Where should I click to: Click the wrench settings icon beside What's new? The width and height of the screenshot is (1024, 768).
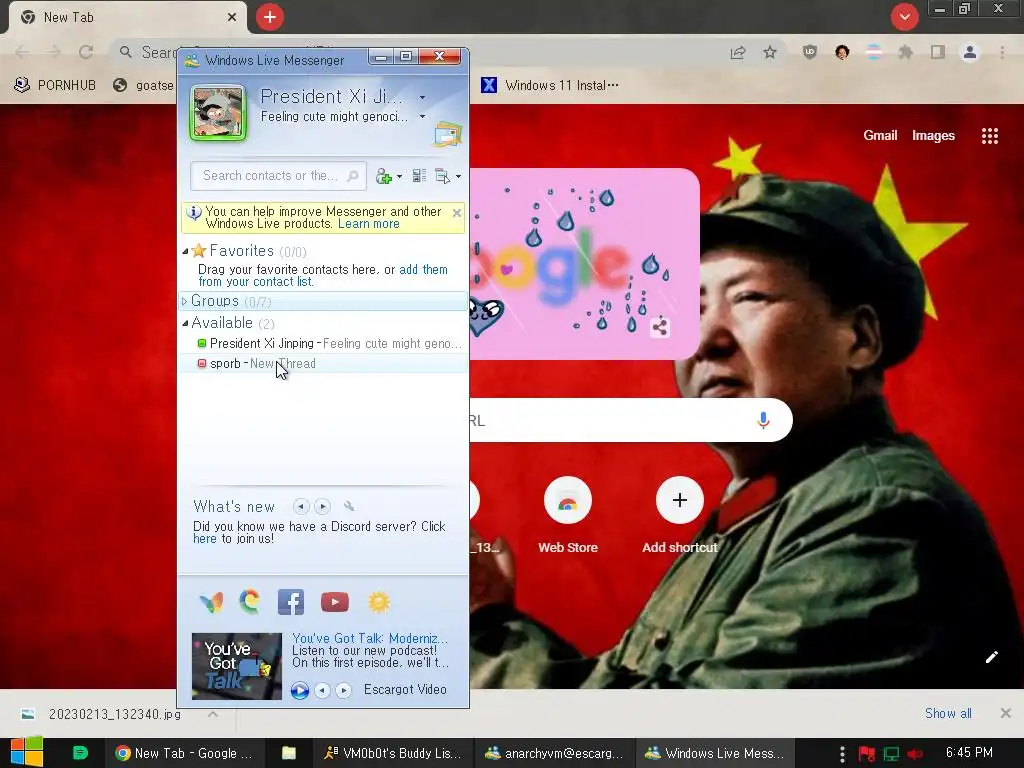pos(349,506)
